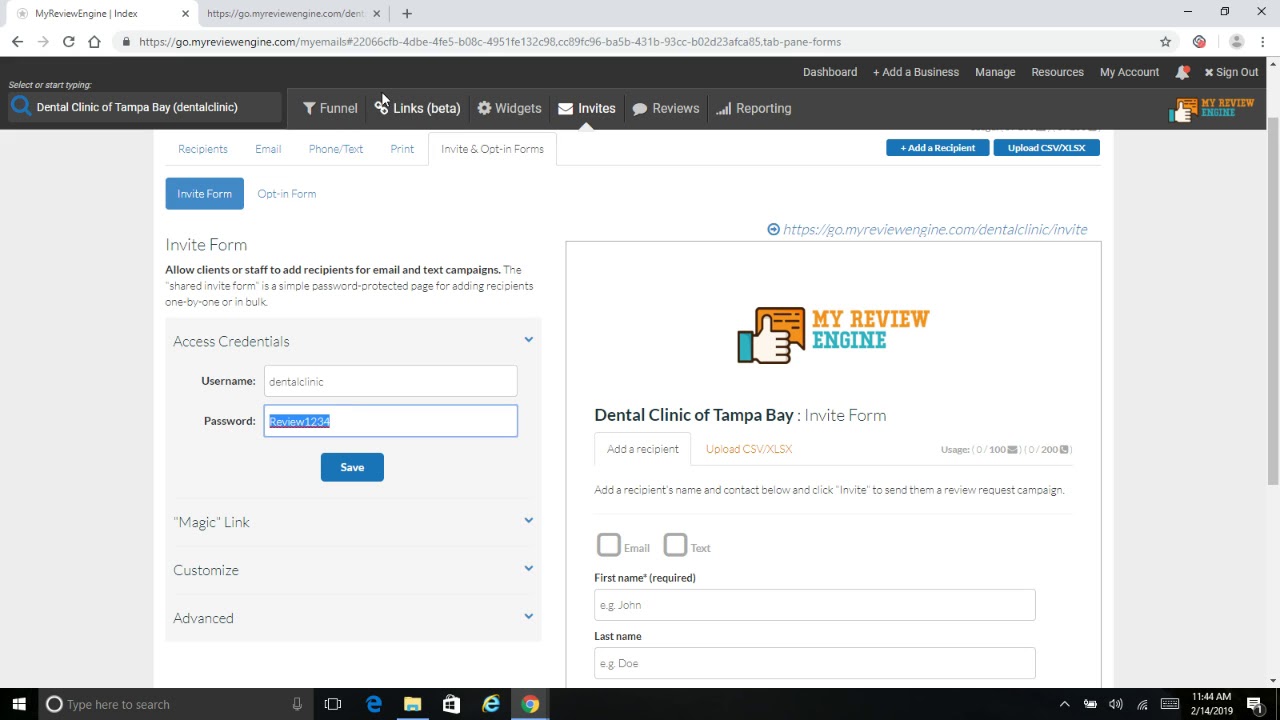Switch to the Print tab

pos(402,149)
